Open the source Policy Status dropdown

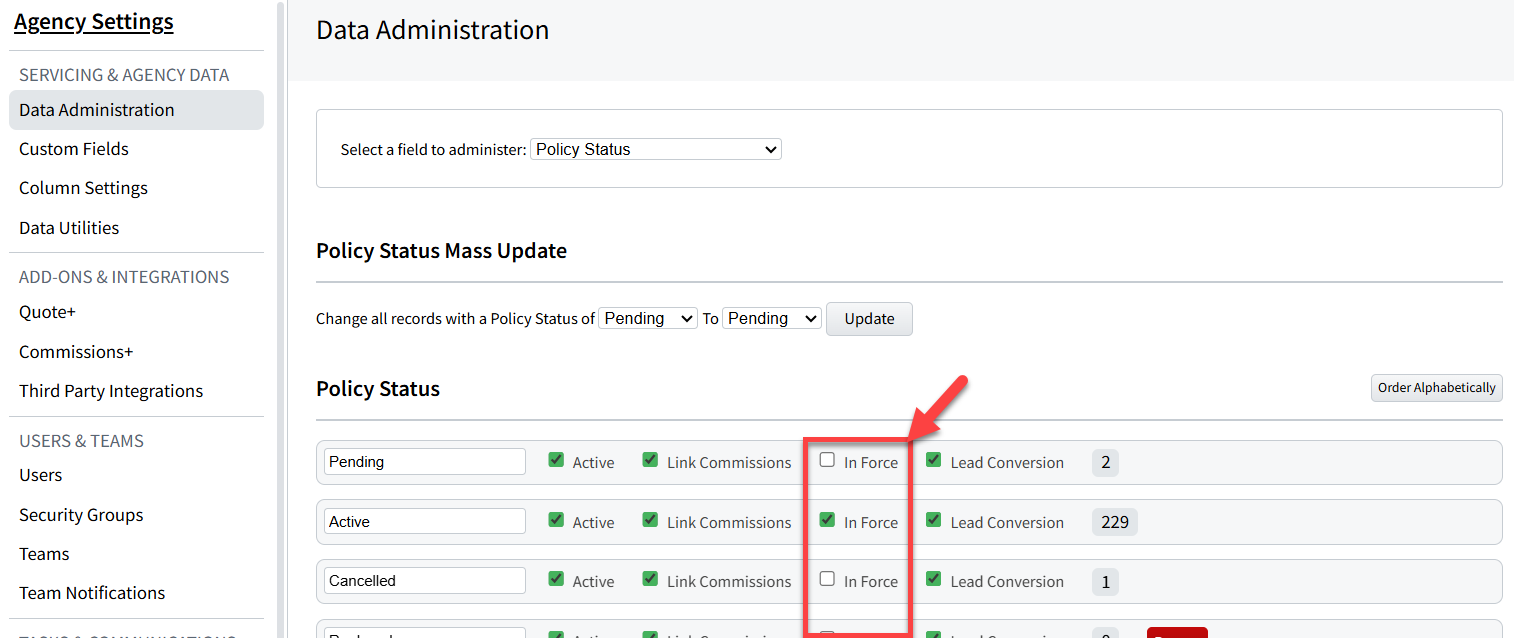point(648,318)
